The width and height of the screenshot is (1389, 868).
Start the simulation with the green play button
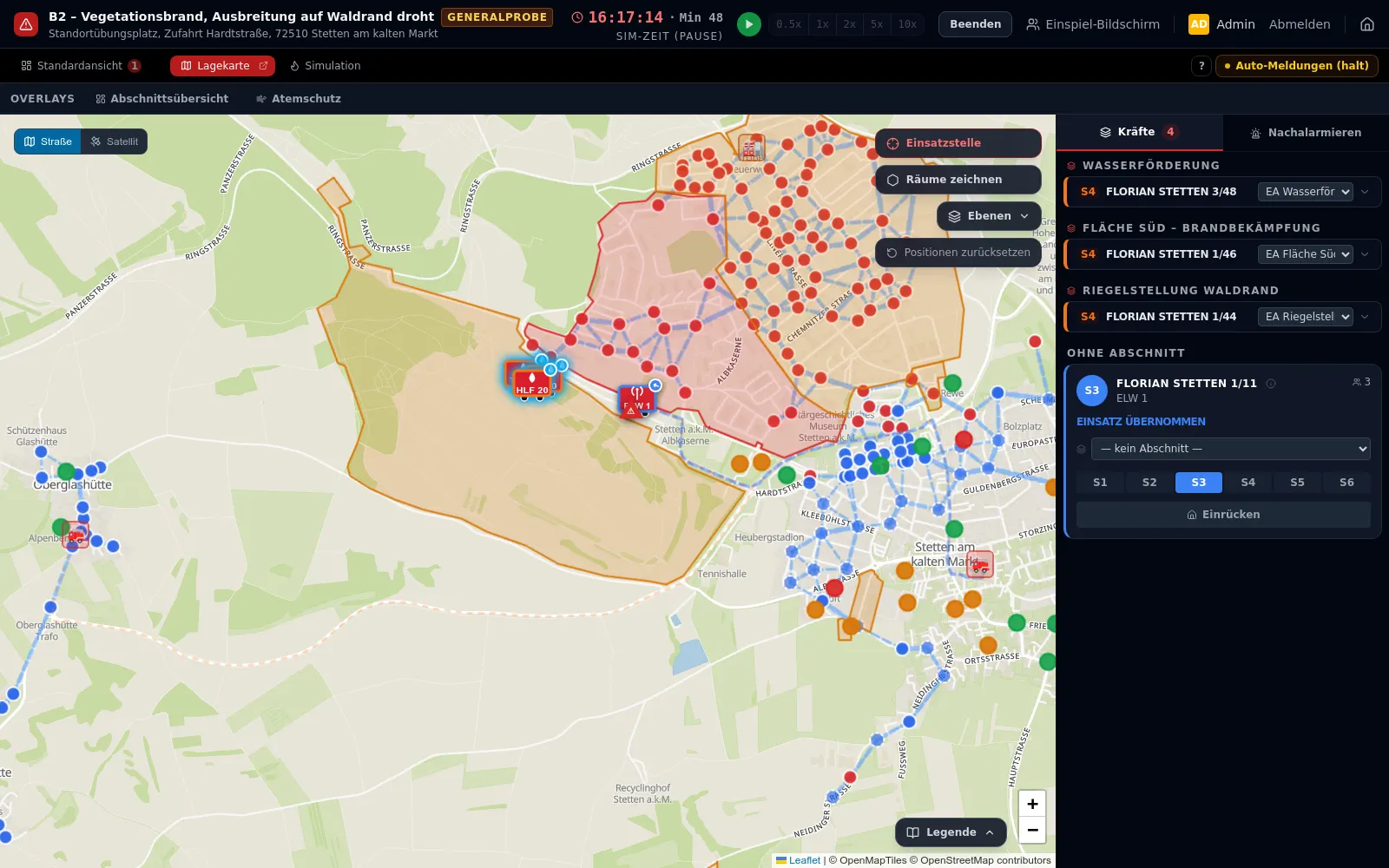[x=748, y=24]
